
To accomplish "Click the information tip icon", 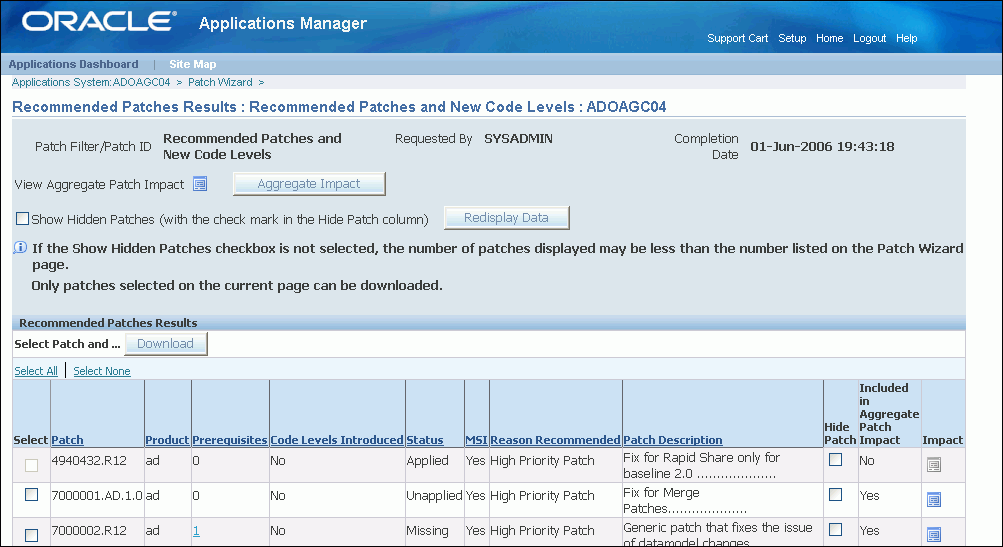I will 20,248.
